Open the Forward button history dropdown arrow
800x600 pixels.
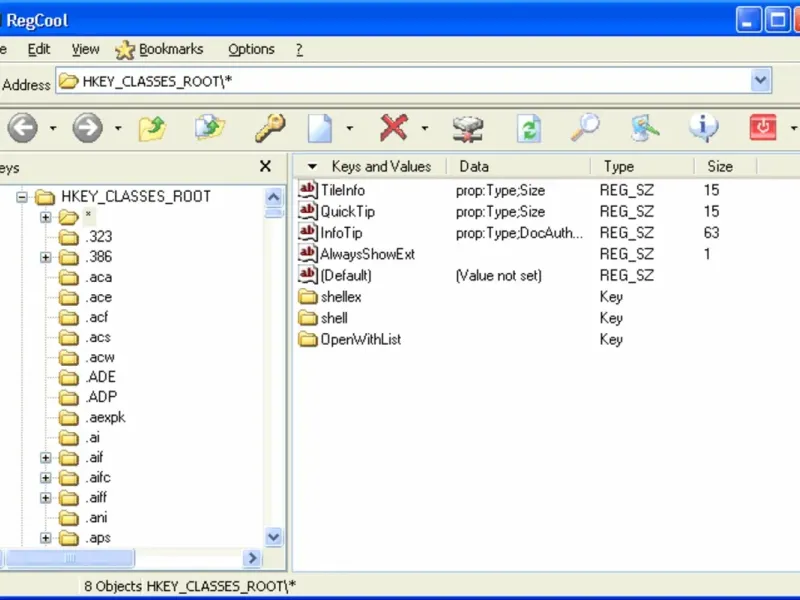(x=118, y=128)
